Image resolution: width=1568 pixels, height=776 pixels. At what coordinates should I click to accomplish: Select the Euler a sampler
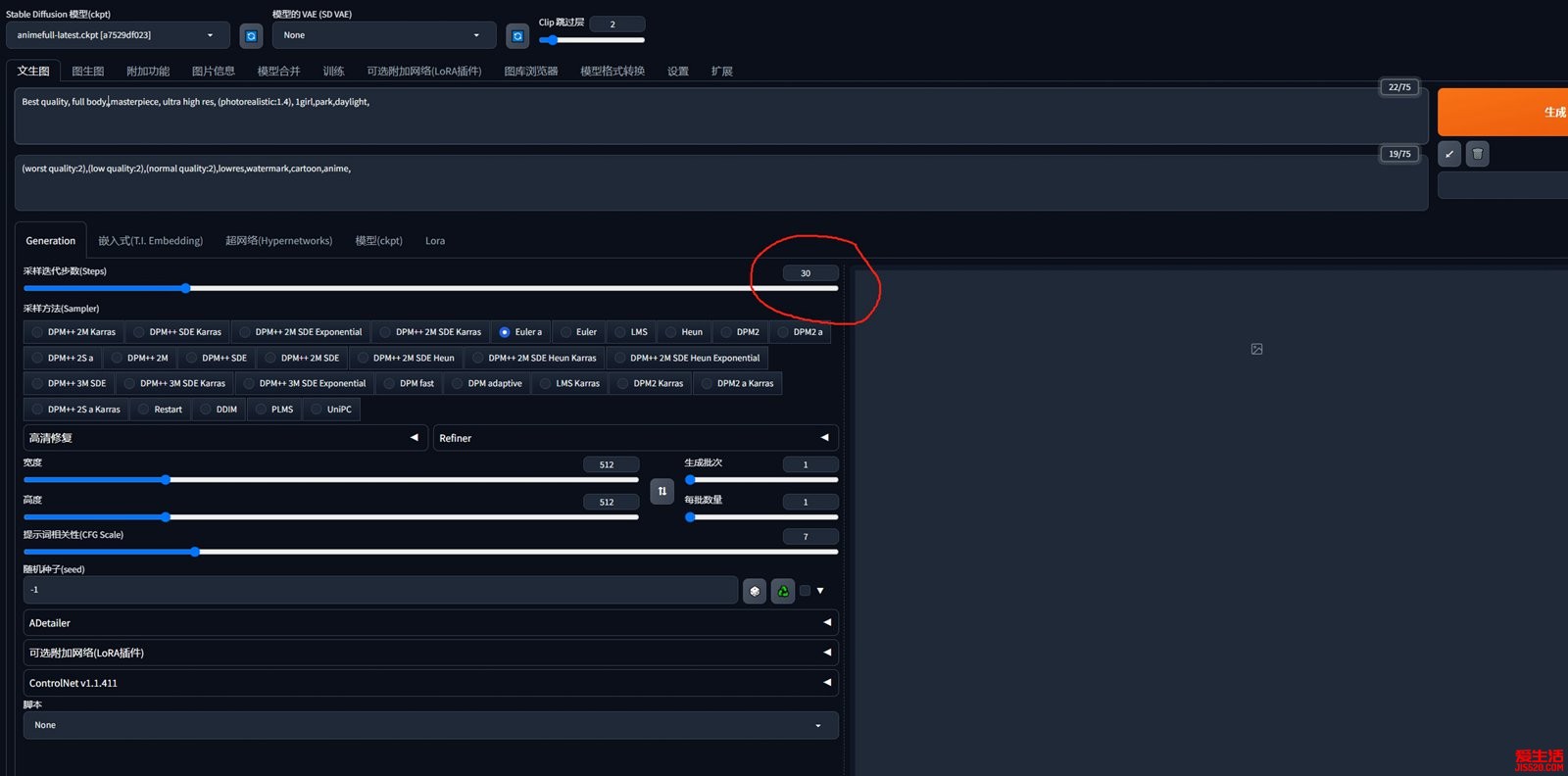coord(520,332)
